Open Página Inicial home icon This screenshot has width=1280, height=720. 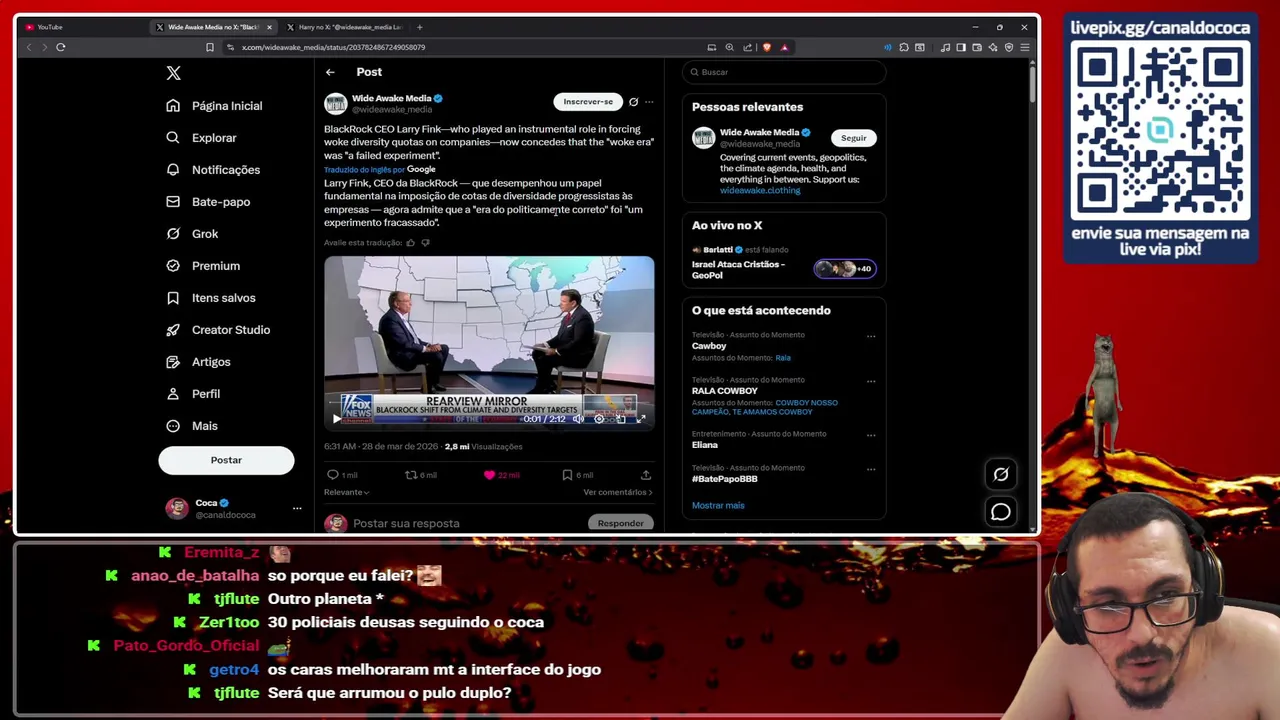pyautogui.click(x=173, y=106)
